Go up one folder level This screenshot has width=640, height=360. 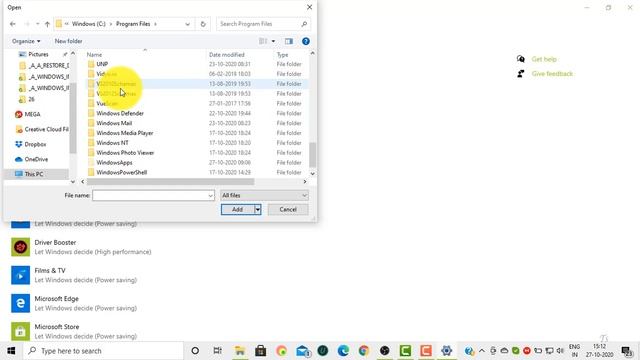point(47,24)
